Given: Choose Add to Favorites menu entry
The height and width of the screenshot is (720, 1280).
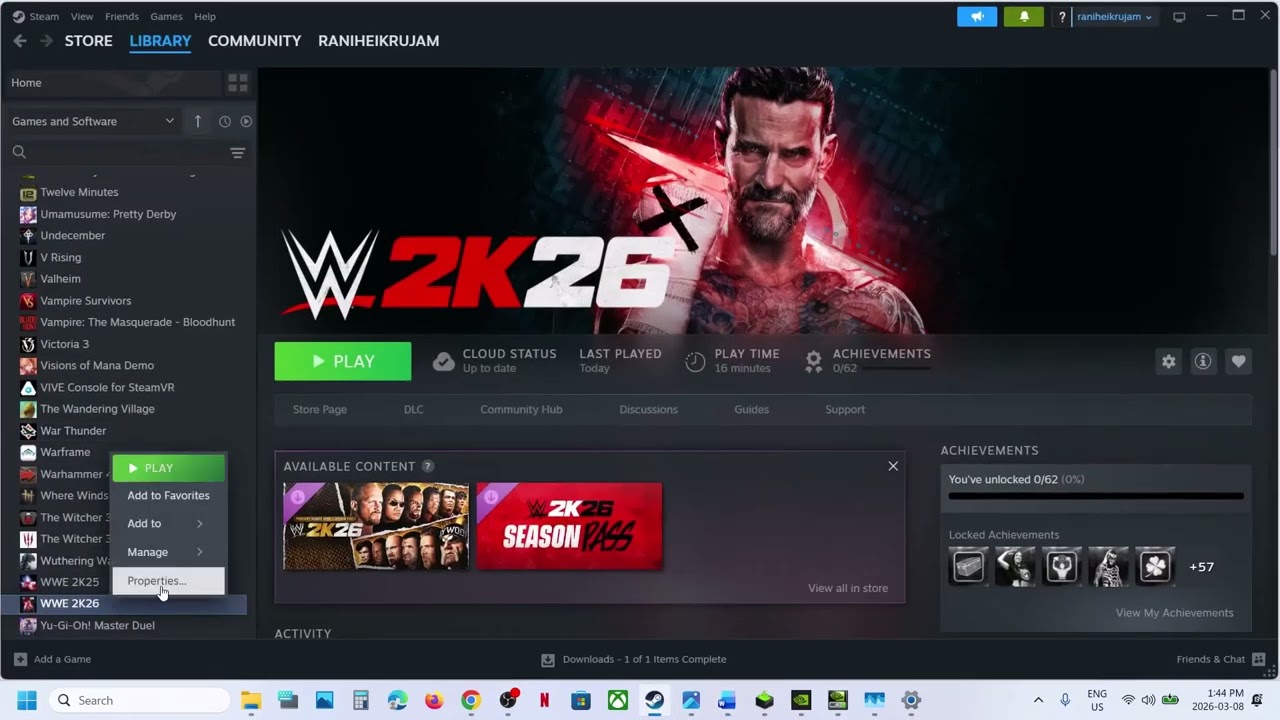Looking at the screenshot, I should (168, 495).
